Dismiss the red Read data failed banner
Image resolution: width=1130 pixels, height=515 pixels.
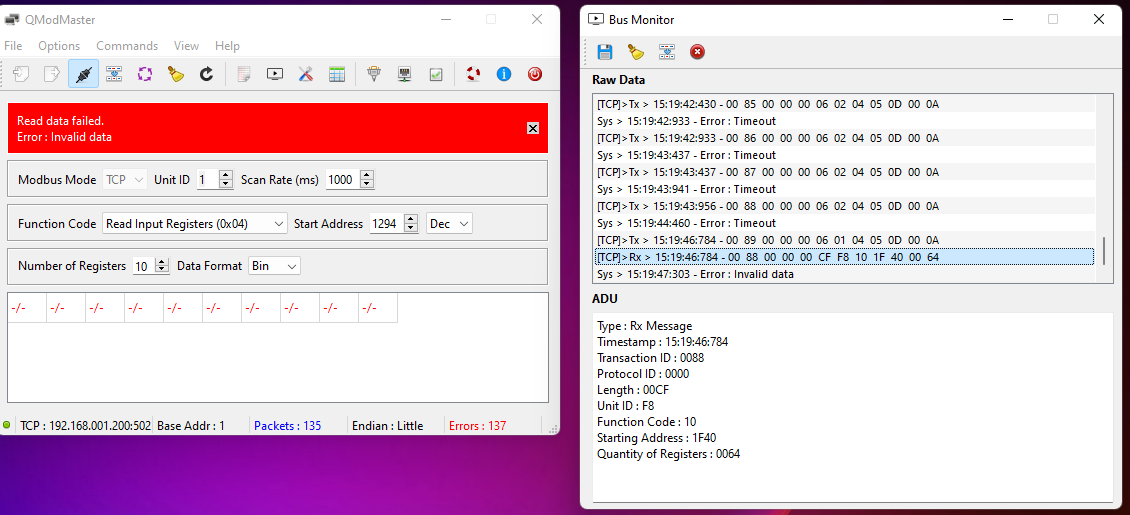coord(533,128)
